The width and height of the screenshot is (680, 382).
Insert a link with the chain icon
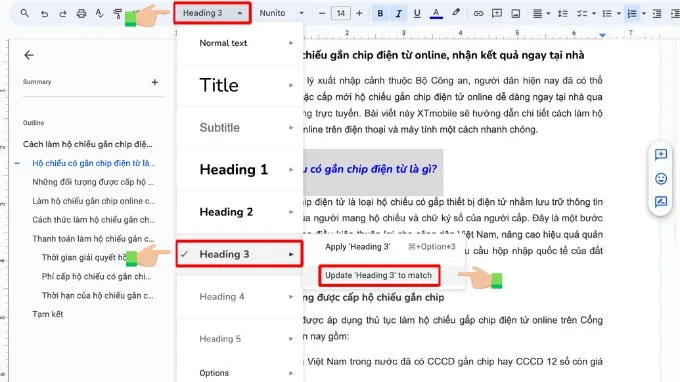[x=478, y=13]
